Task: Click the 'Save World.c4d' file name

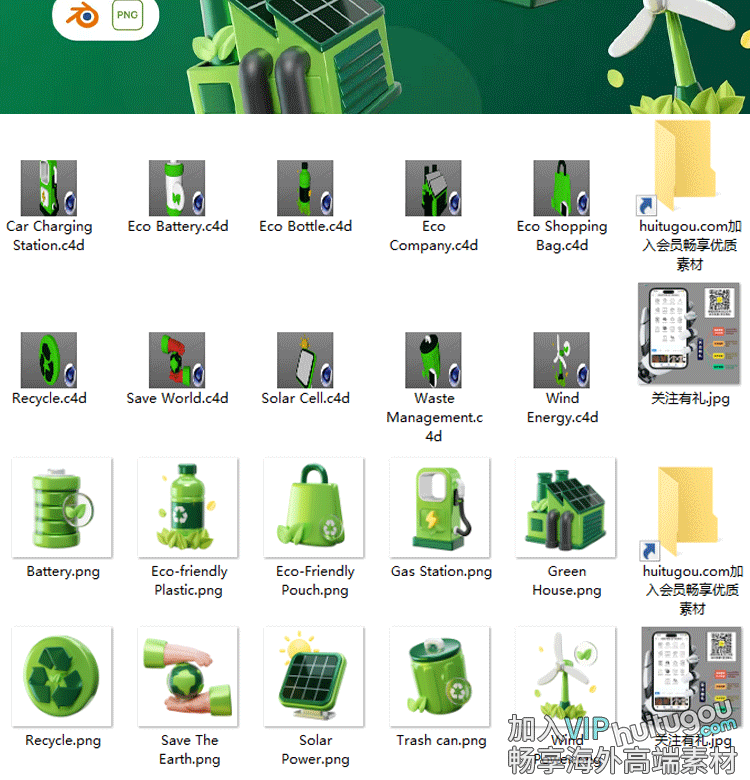Action: tap(177, 398)
